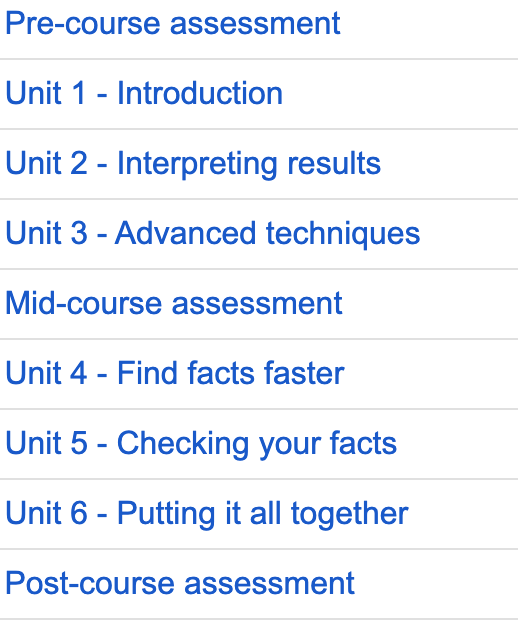Click the "Post-course" word in last row
Viewport: 518px width, 620px height.
(x=90, y=584)
